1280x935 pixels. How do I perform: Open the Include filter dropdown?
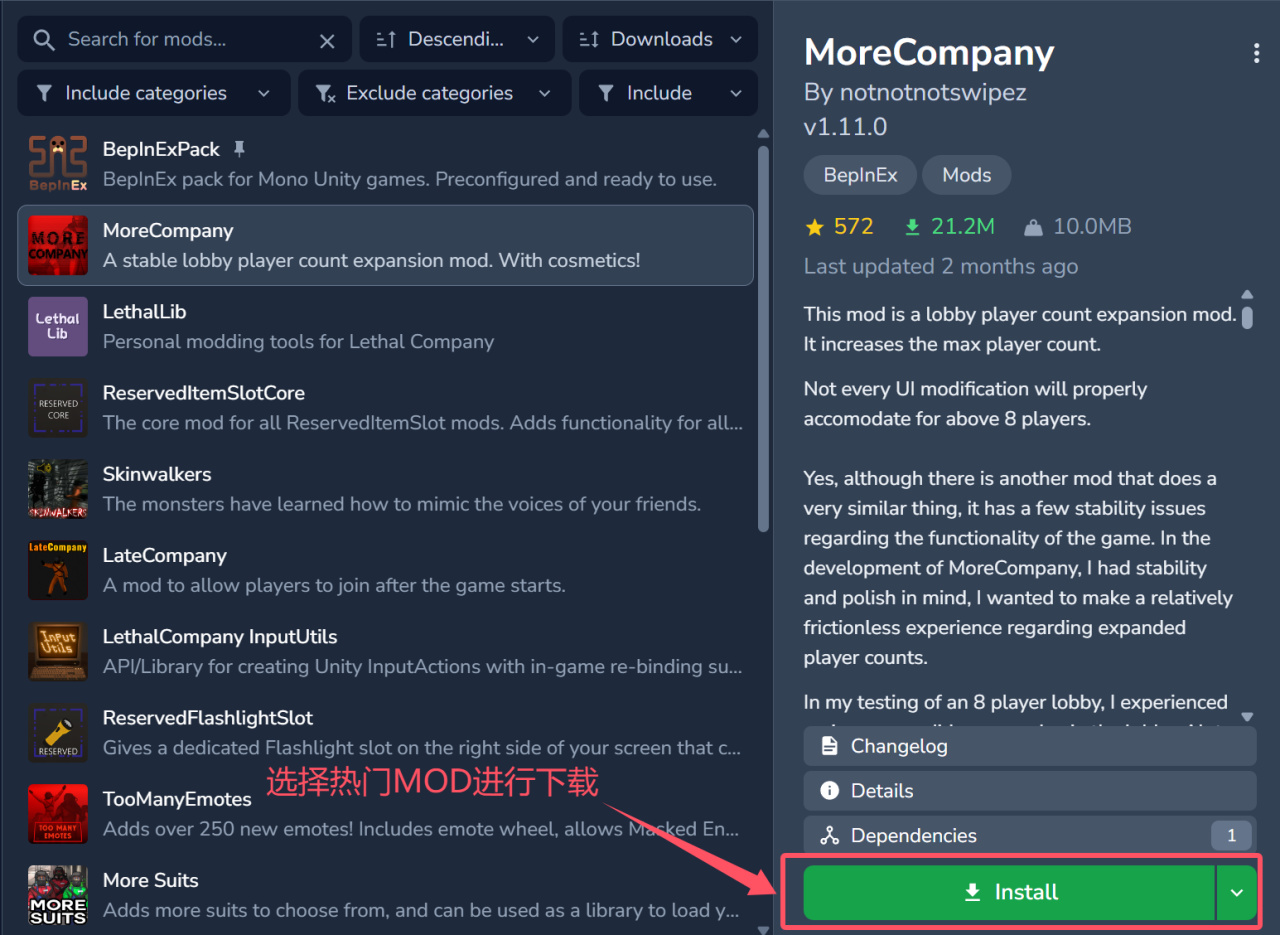[x=668, y=93]
